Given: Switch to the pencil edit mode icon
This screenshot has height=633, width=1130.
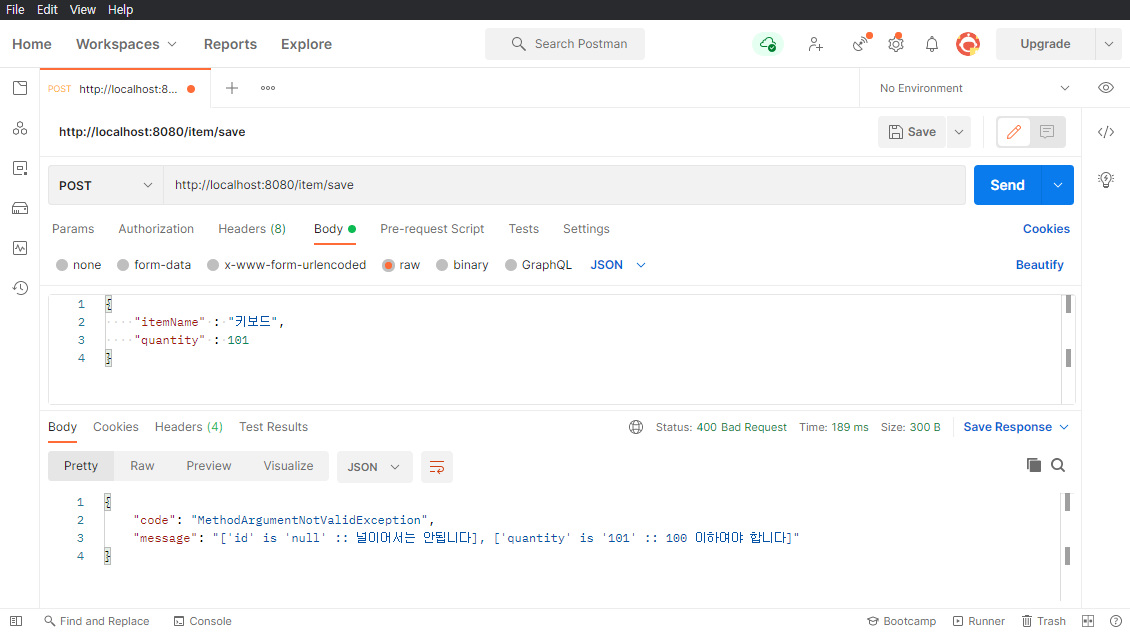Looking at the screenshot, I should click(1013, 132).
